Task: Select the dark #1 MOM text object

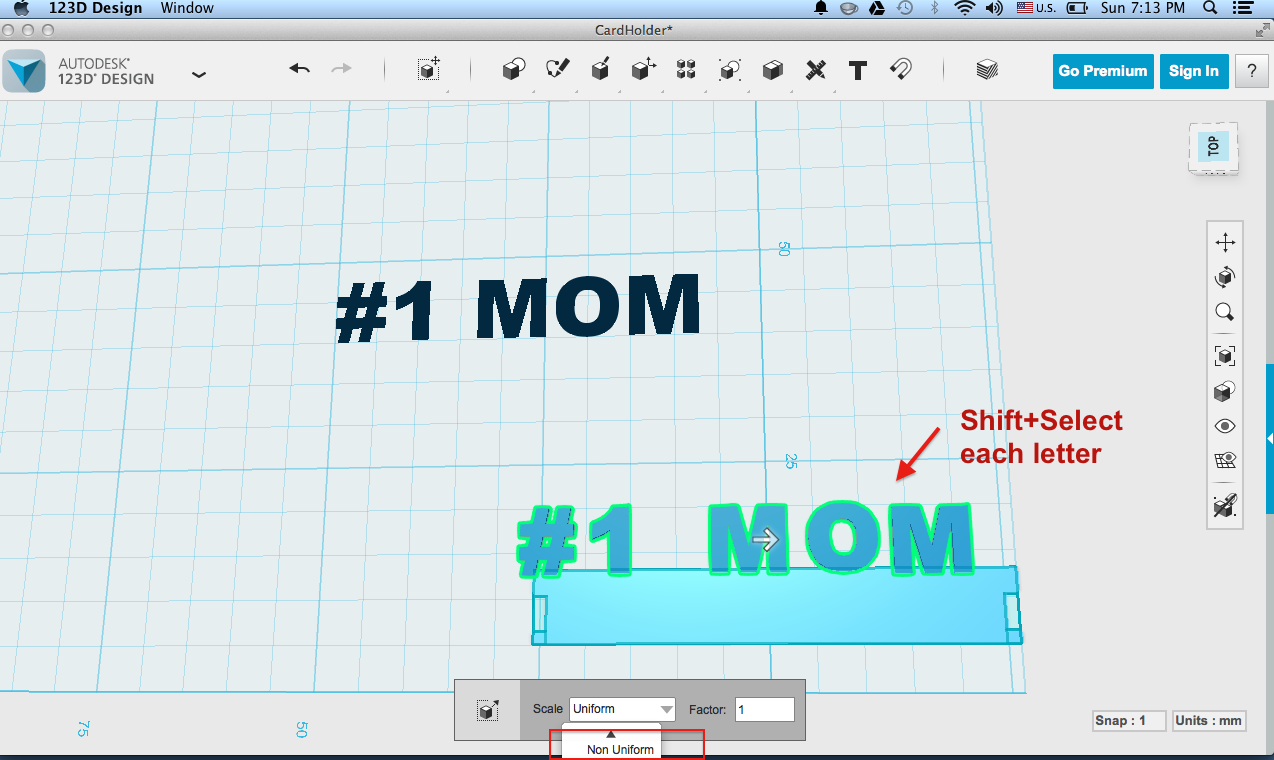Action: click(518, 308)
